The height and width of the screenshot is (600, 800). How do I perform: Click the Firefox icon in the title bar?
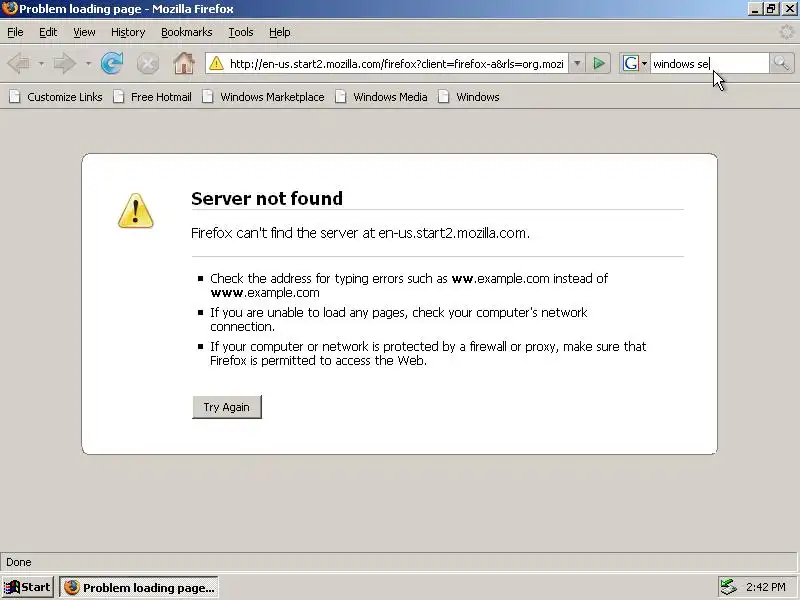[x=9, y=9]
